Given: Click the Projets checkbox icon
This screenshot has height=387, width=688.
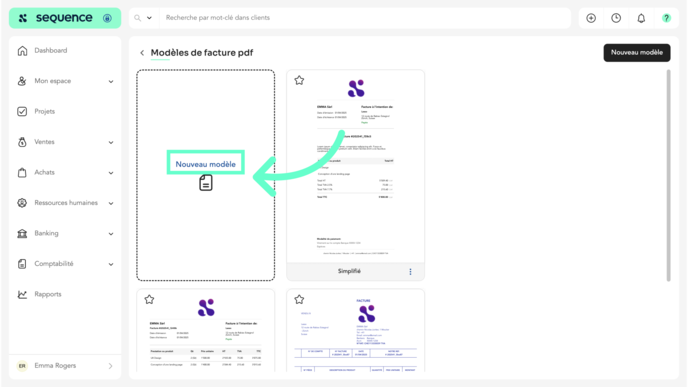Looking at the screenshot, I should click(22, 111).
